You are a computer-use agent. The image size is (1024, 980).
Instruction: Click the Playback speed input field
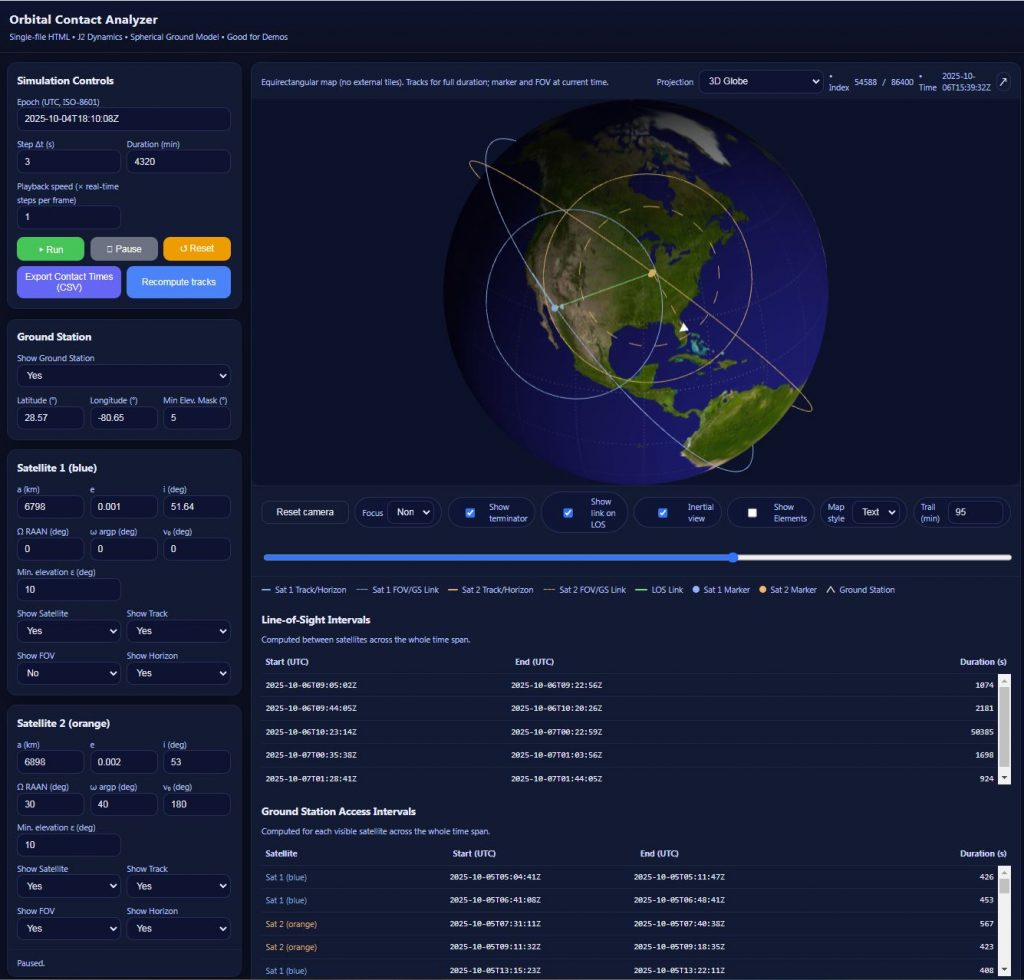(x=69, y=217)
